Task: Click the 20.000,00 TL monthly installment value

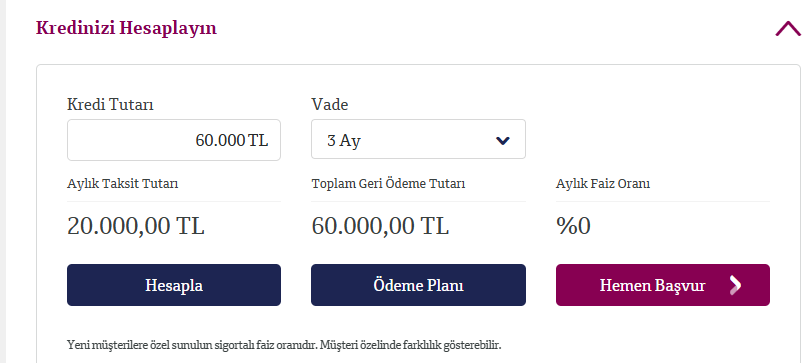Action: click(x=136, y=226)
